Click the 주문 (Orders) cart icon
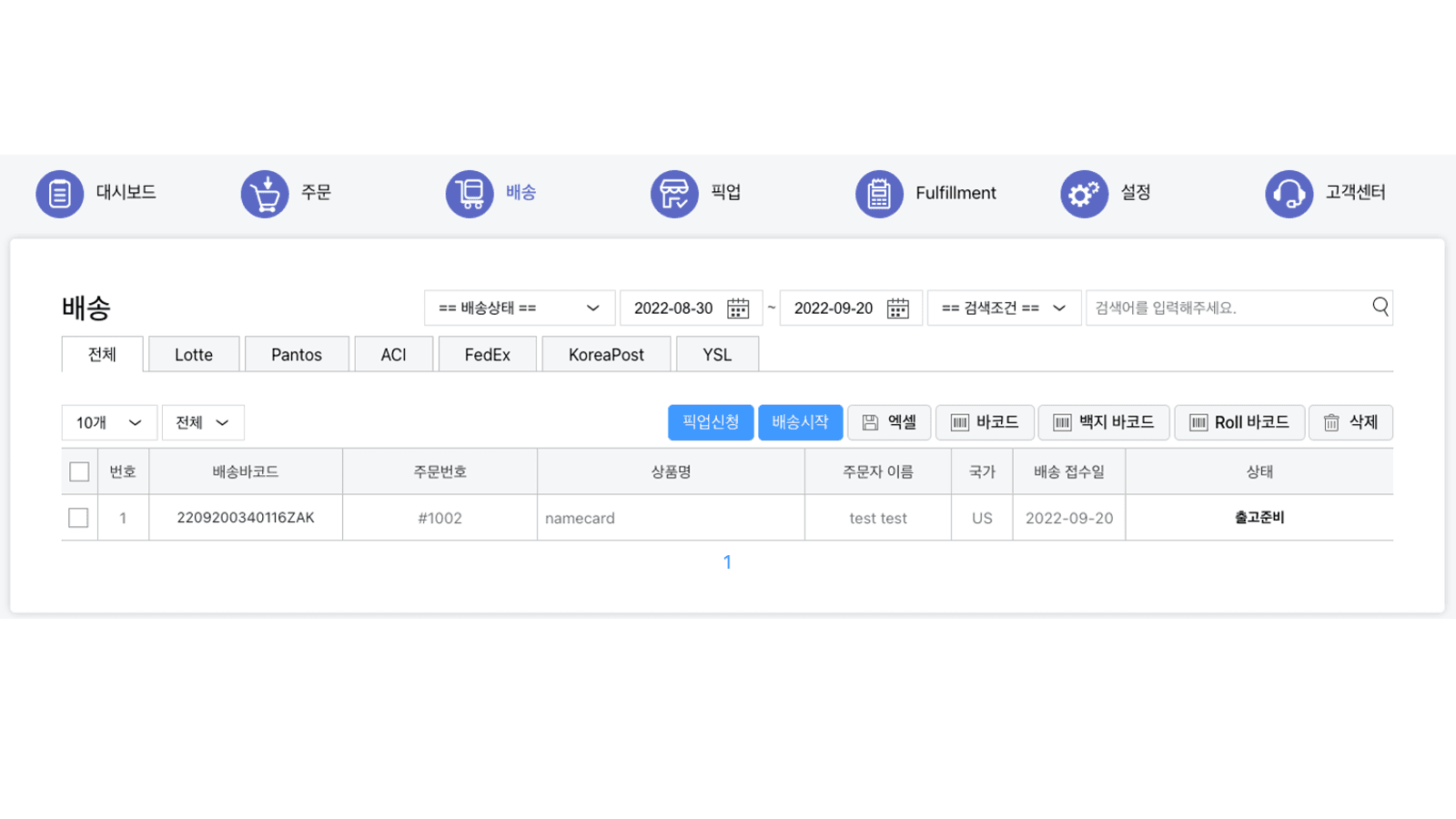The width and height of the screenshot is (1456, 819). [264, 193]
